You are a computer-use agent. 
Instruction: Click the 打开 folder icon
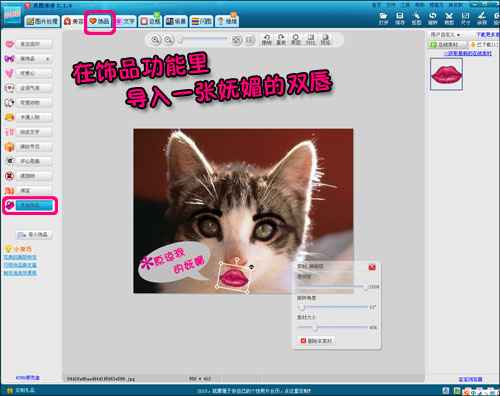click(x=383, y=19)
